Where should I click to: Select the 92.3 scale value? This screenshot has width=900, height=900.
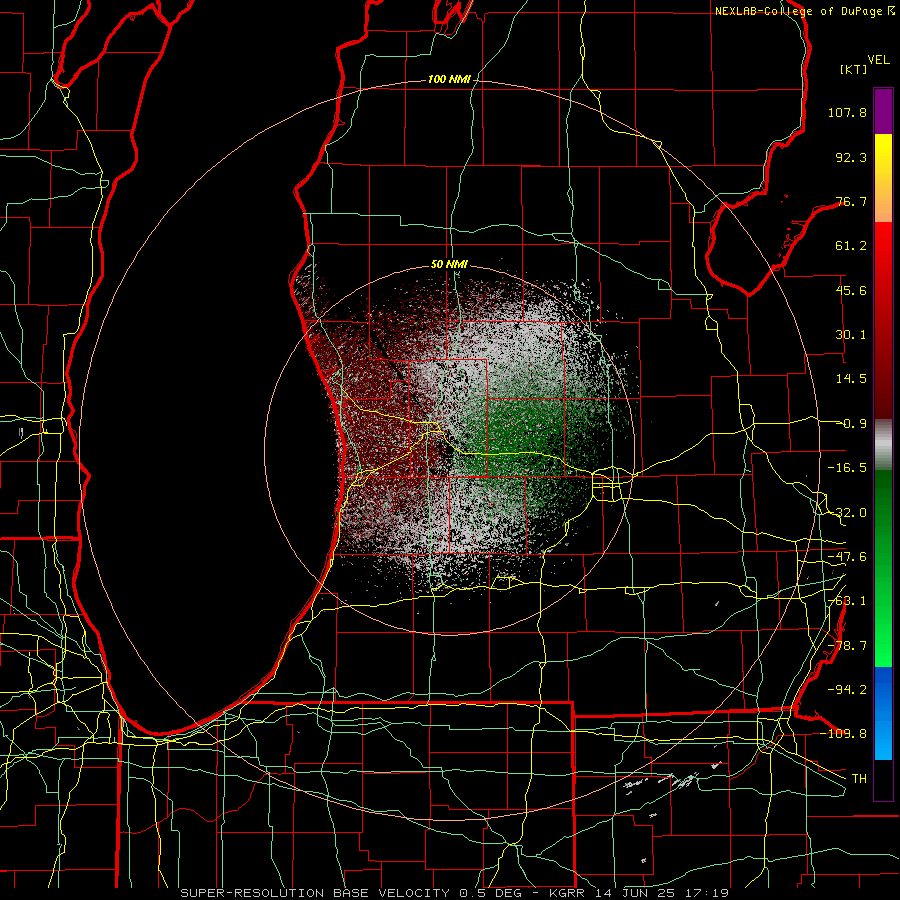coord(851,157)
